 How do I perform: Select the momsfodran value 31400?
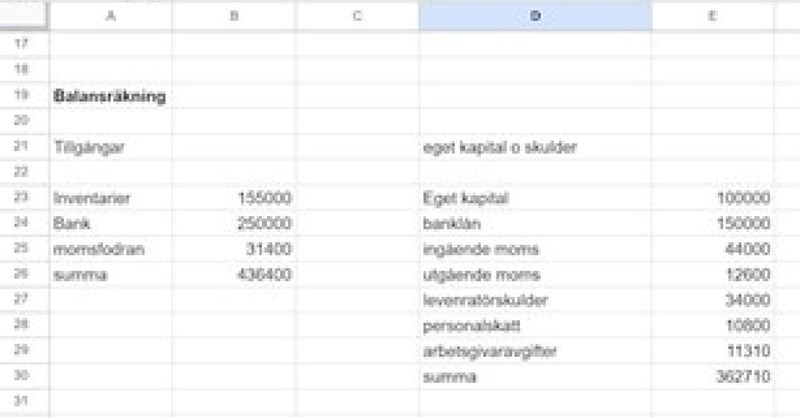234,249
